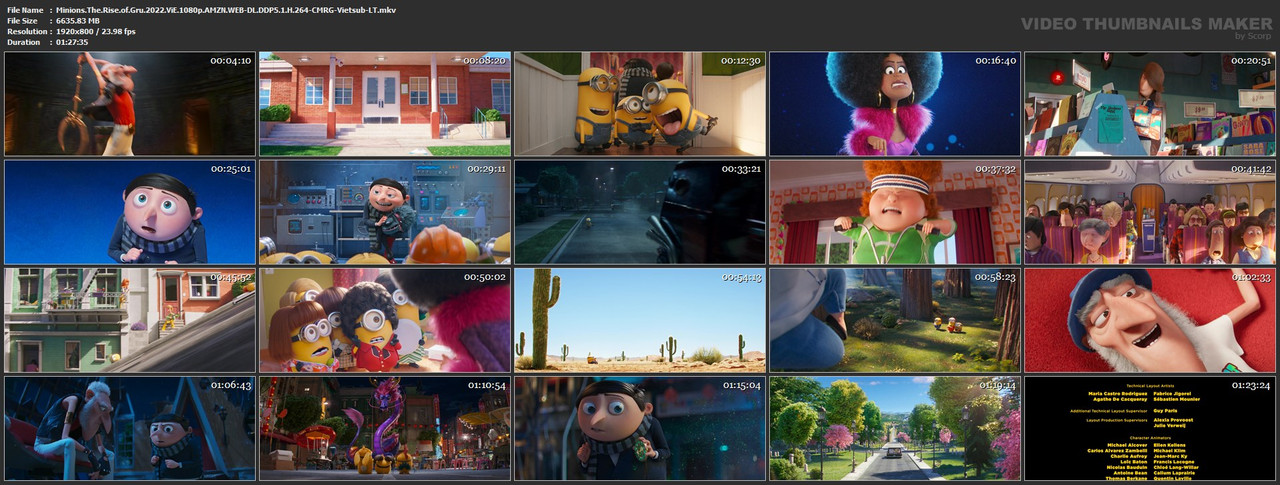Open the desert cactus thumbnail at 00:54:13

click(x=640, y=320)
